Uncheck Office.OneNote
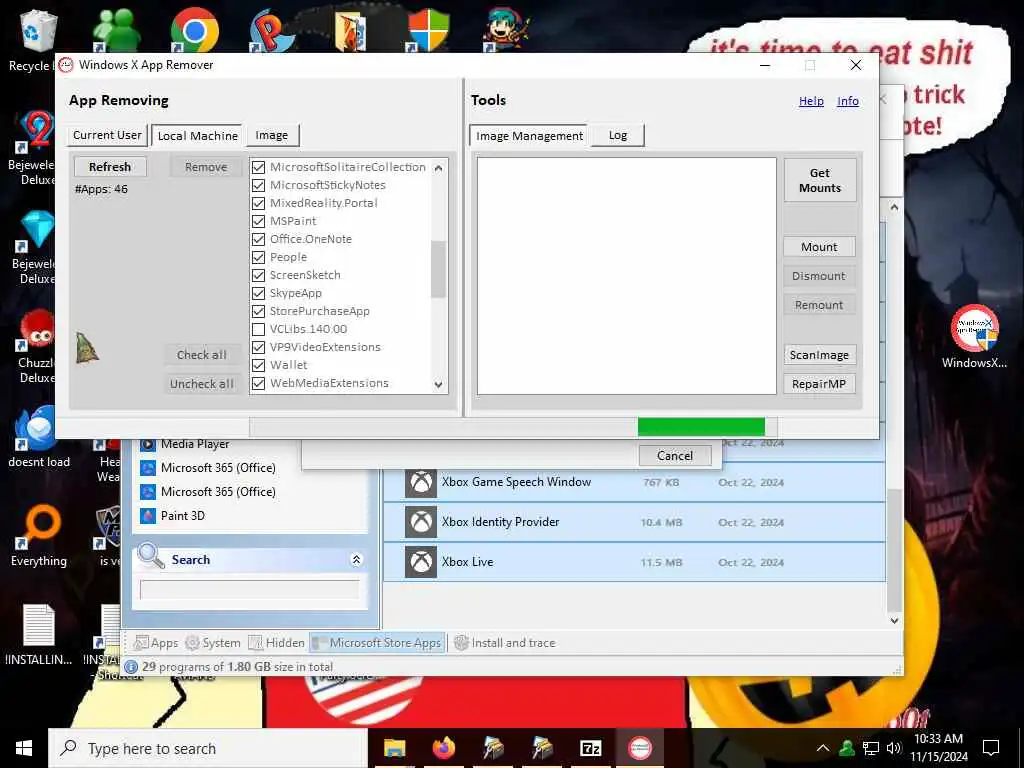Image resolution: width=1024 pixels, height=768 pixels. coord(259,239)
